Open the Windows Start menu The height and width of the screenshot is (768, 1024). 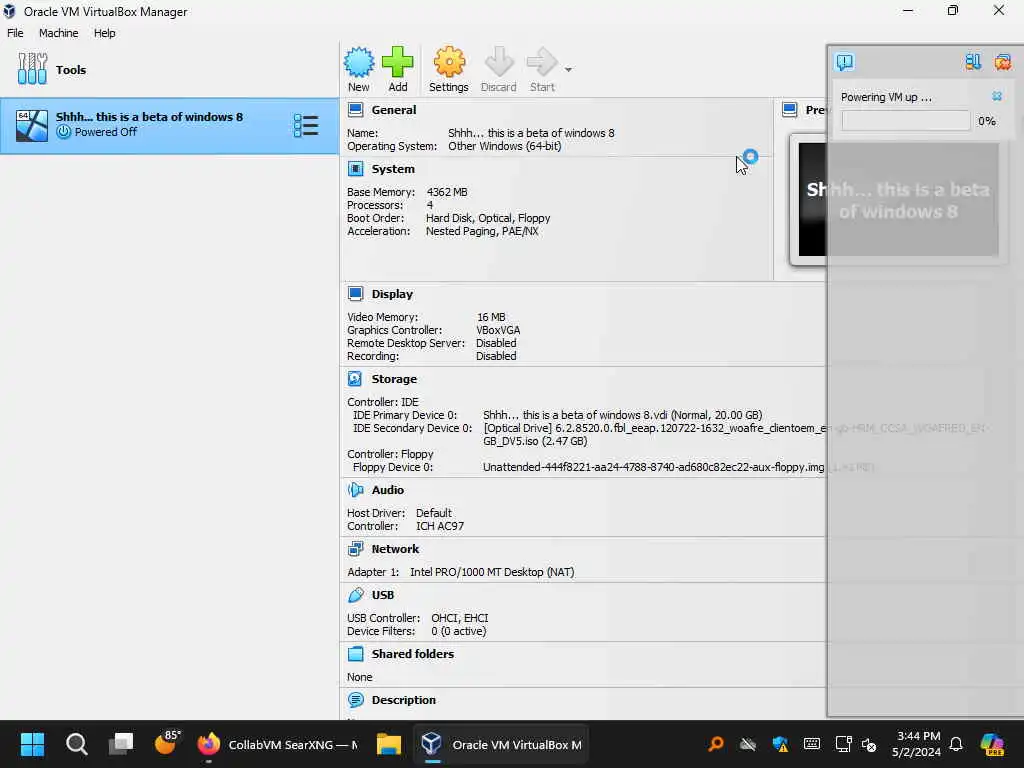tap(32, 744)
